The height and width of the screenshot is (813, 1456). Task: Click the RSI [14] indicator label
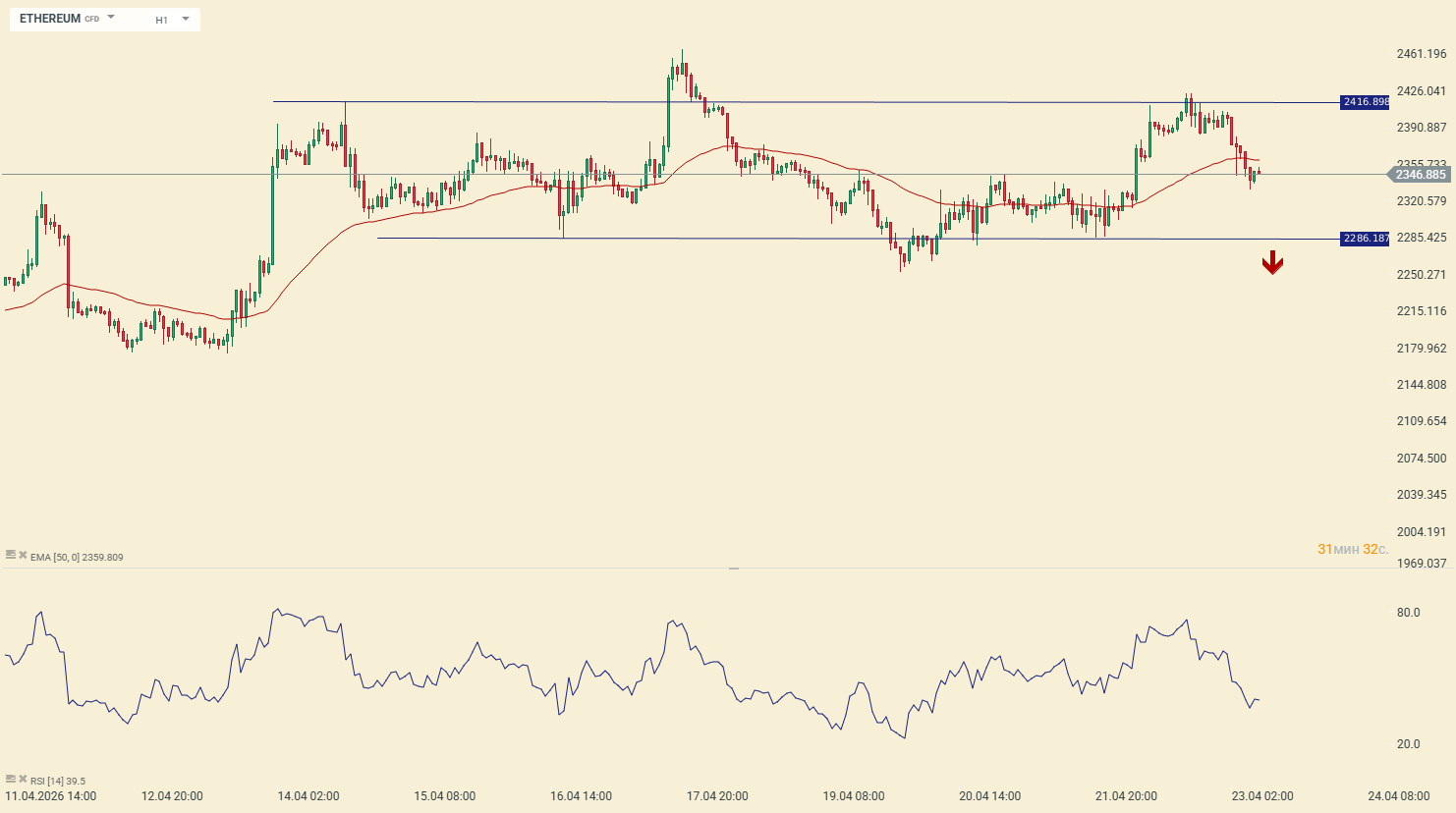pyautogui.click(x=57, y=782)
